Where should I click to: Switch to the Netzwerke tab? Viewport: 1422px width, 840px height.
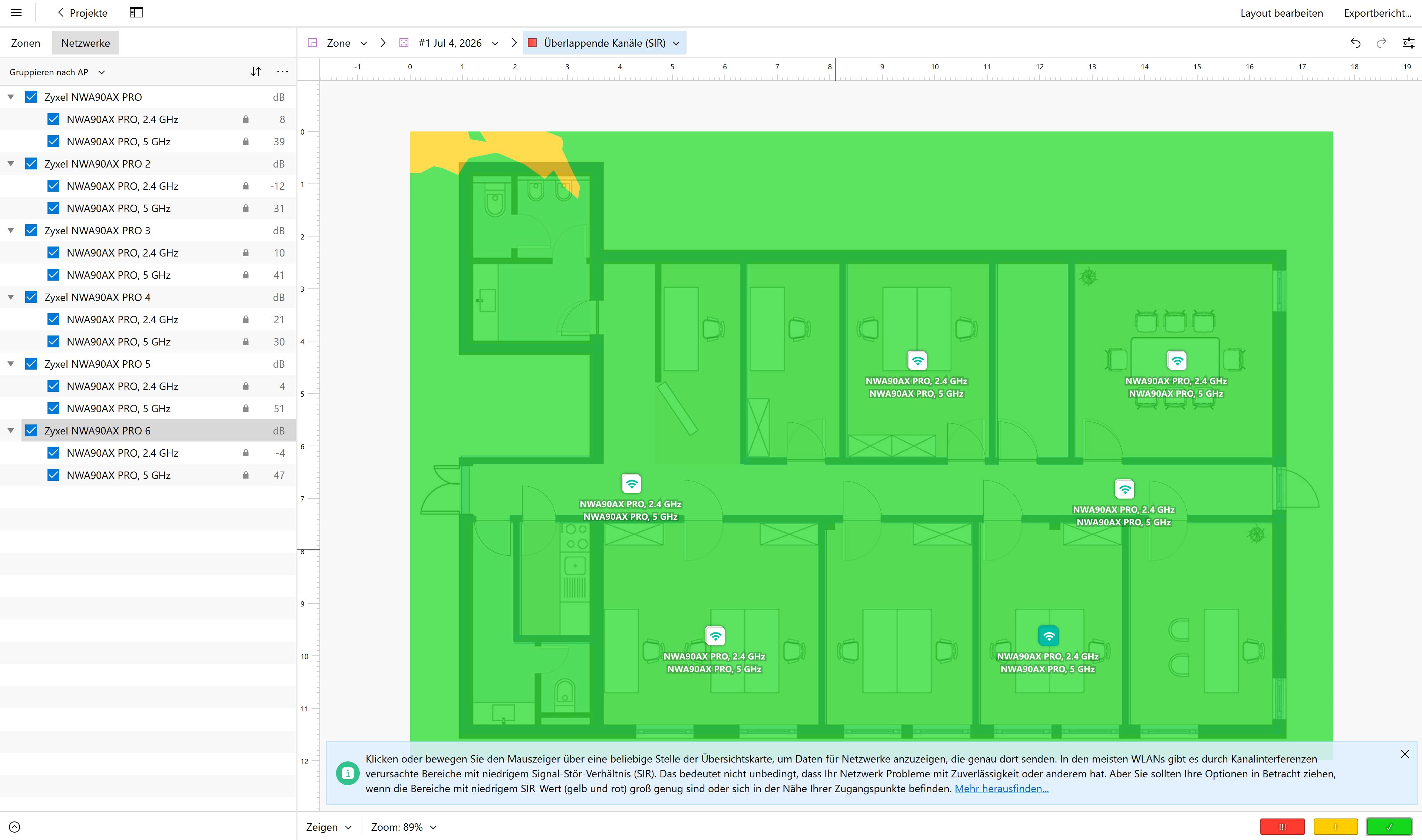point(86,43)
